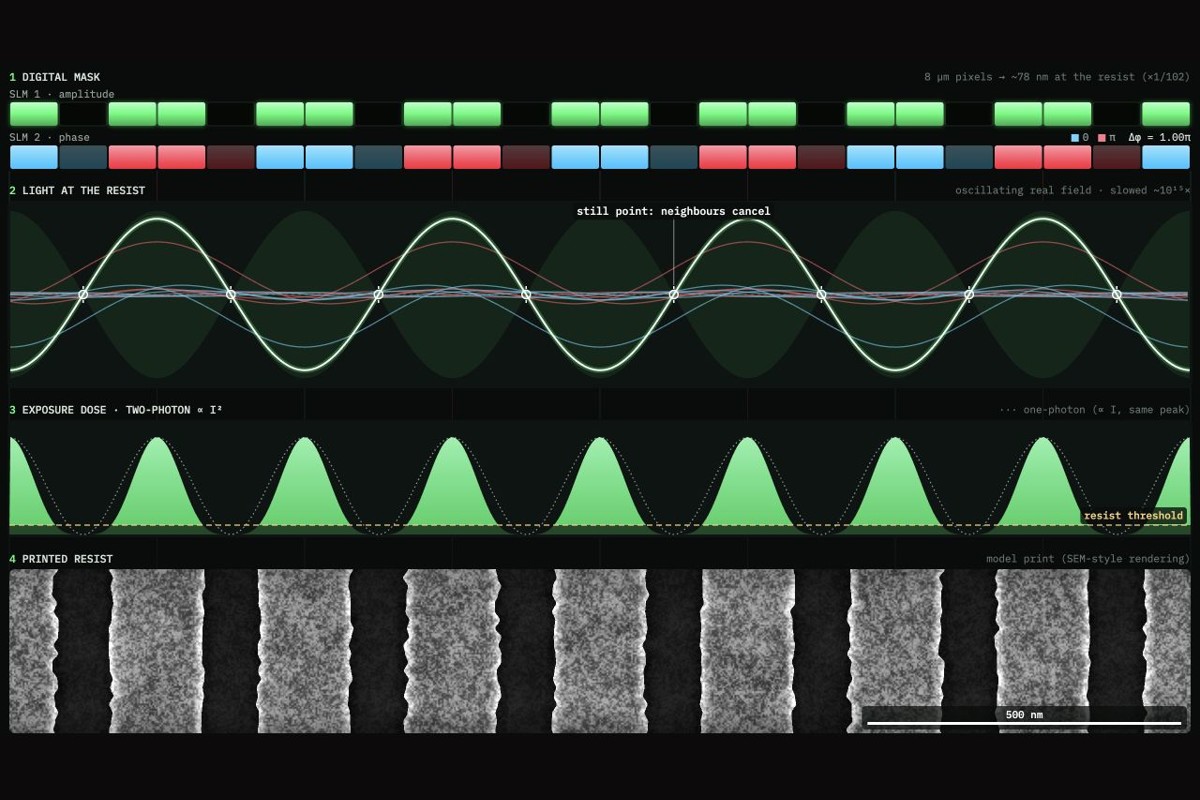Screen dimensions: 1200x800
Task: Toggle the rightmost blue SLM 2 phase pixel
Action: coord(1166,157)
